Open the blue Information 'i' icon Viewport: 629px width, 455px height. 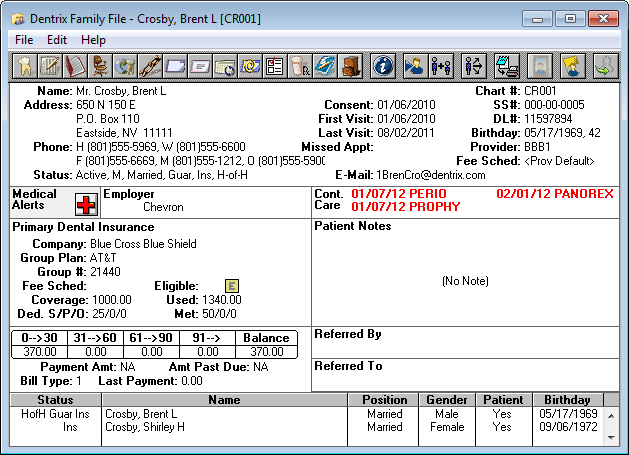[383, 66]
